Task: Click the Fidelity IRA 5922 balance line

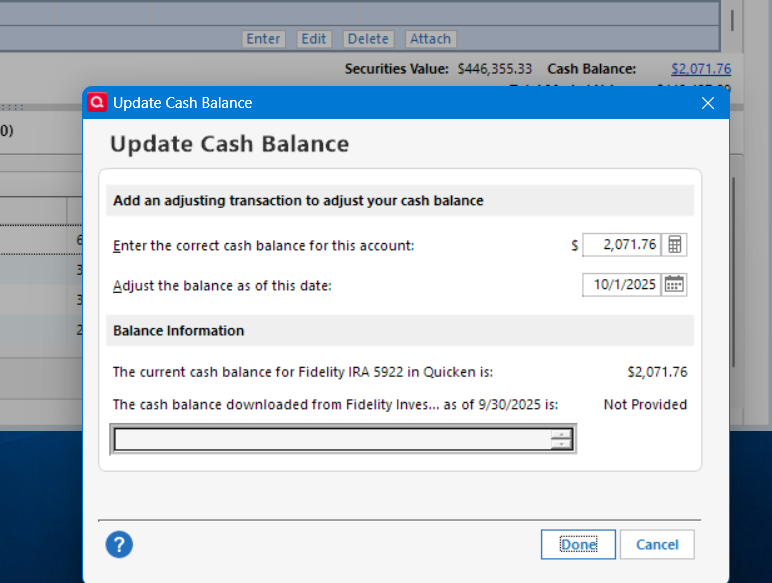Action: tap(303, 372)
